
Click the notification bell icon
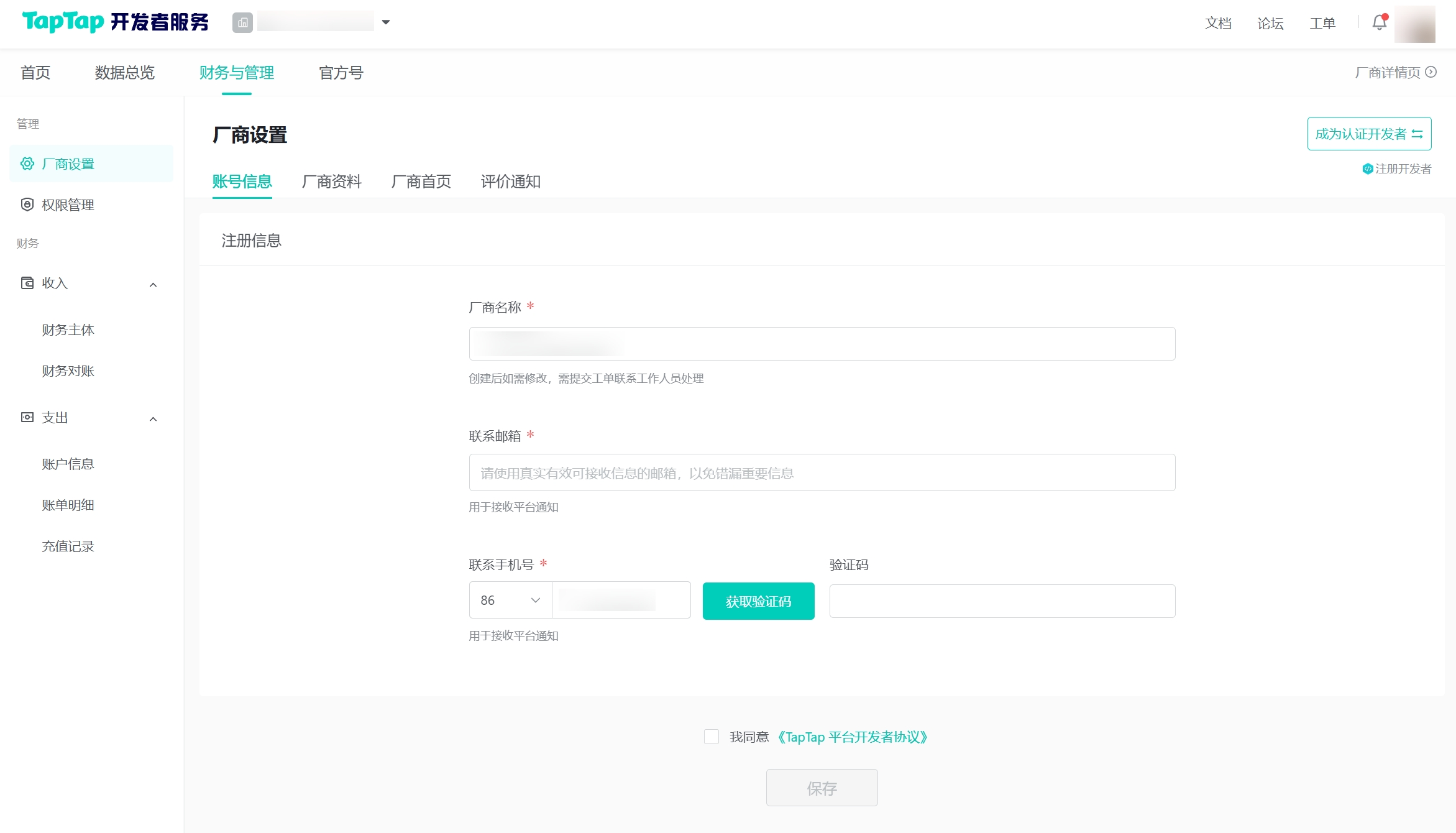pos(1379,22)
